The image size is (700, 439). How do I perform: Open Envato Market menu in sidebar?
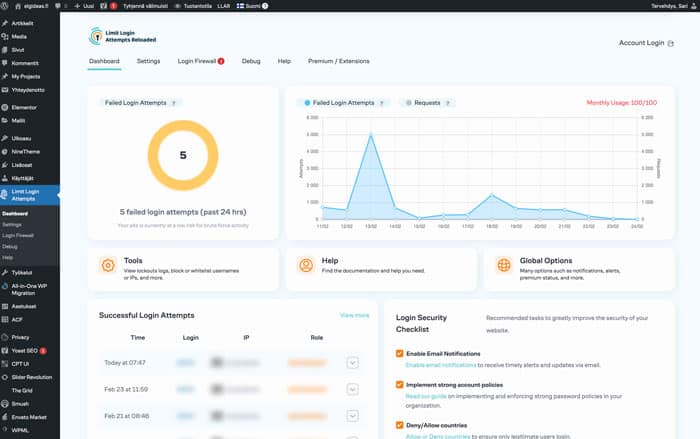tap(29, 417)
